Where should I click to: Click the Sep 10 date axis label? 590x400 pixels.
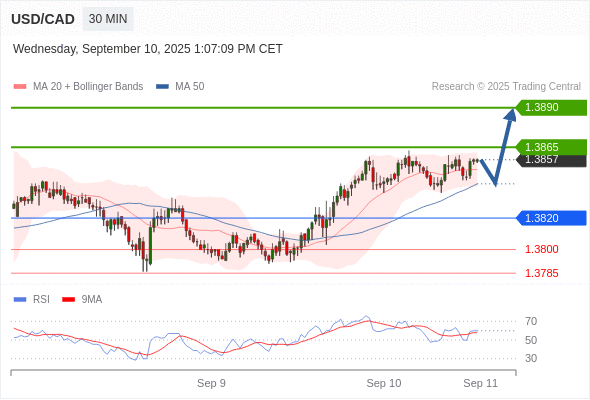[384, 383]
